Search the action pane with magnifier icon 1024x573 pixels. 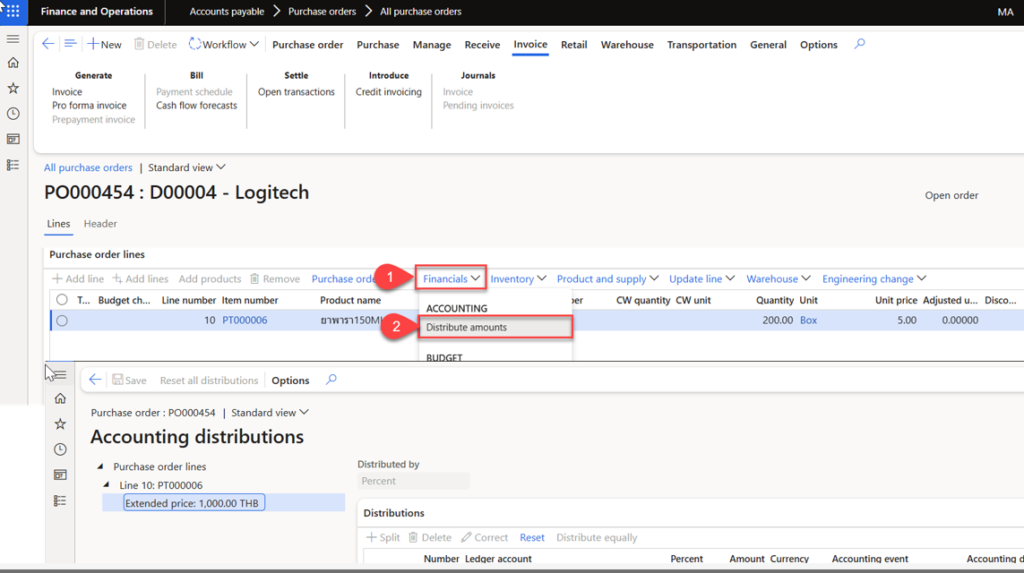tap(859, 44)
